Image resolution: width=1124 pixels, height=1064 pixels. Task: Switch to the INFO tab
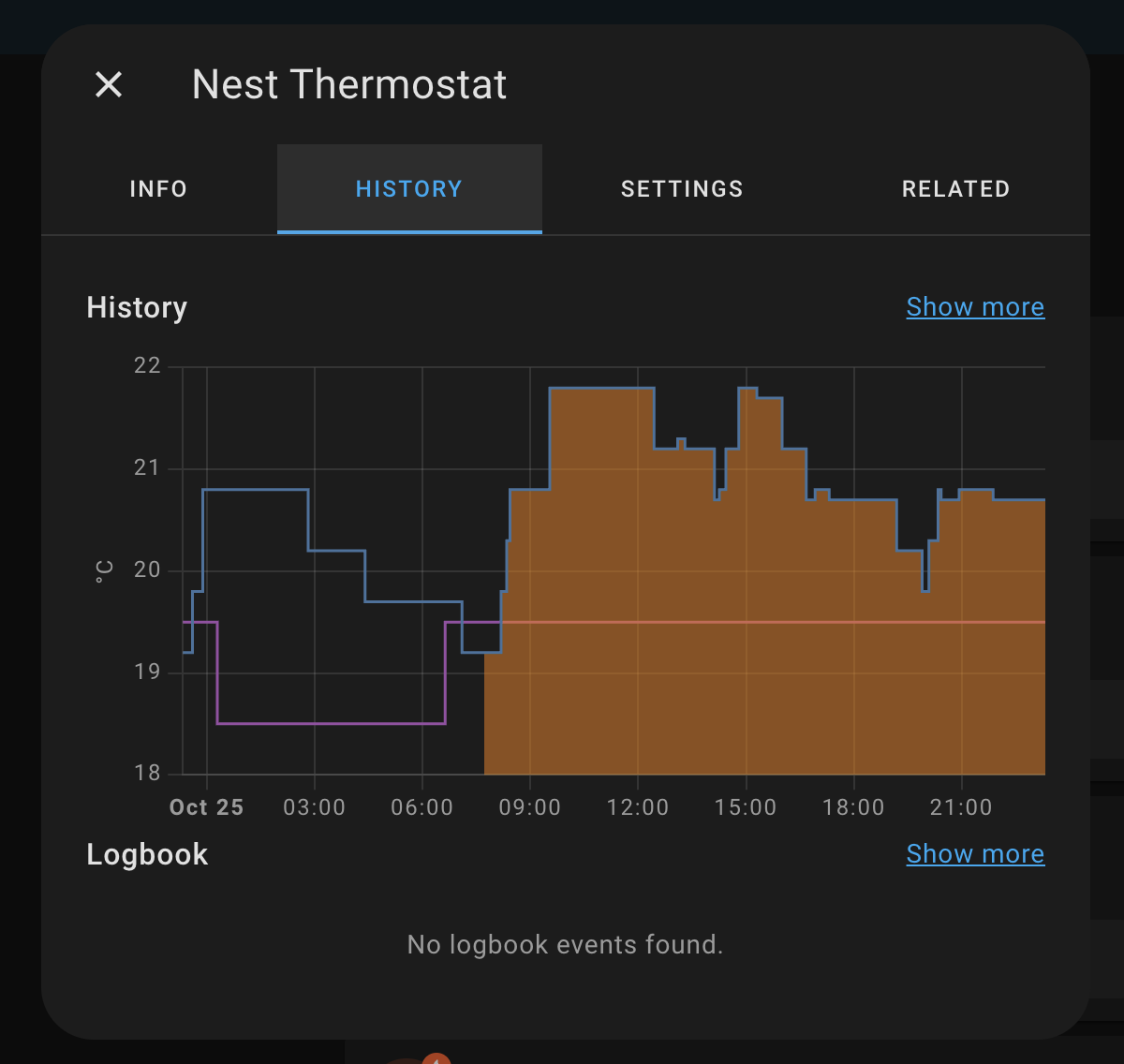pos(158,188)
